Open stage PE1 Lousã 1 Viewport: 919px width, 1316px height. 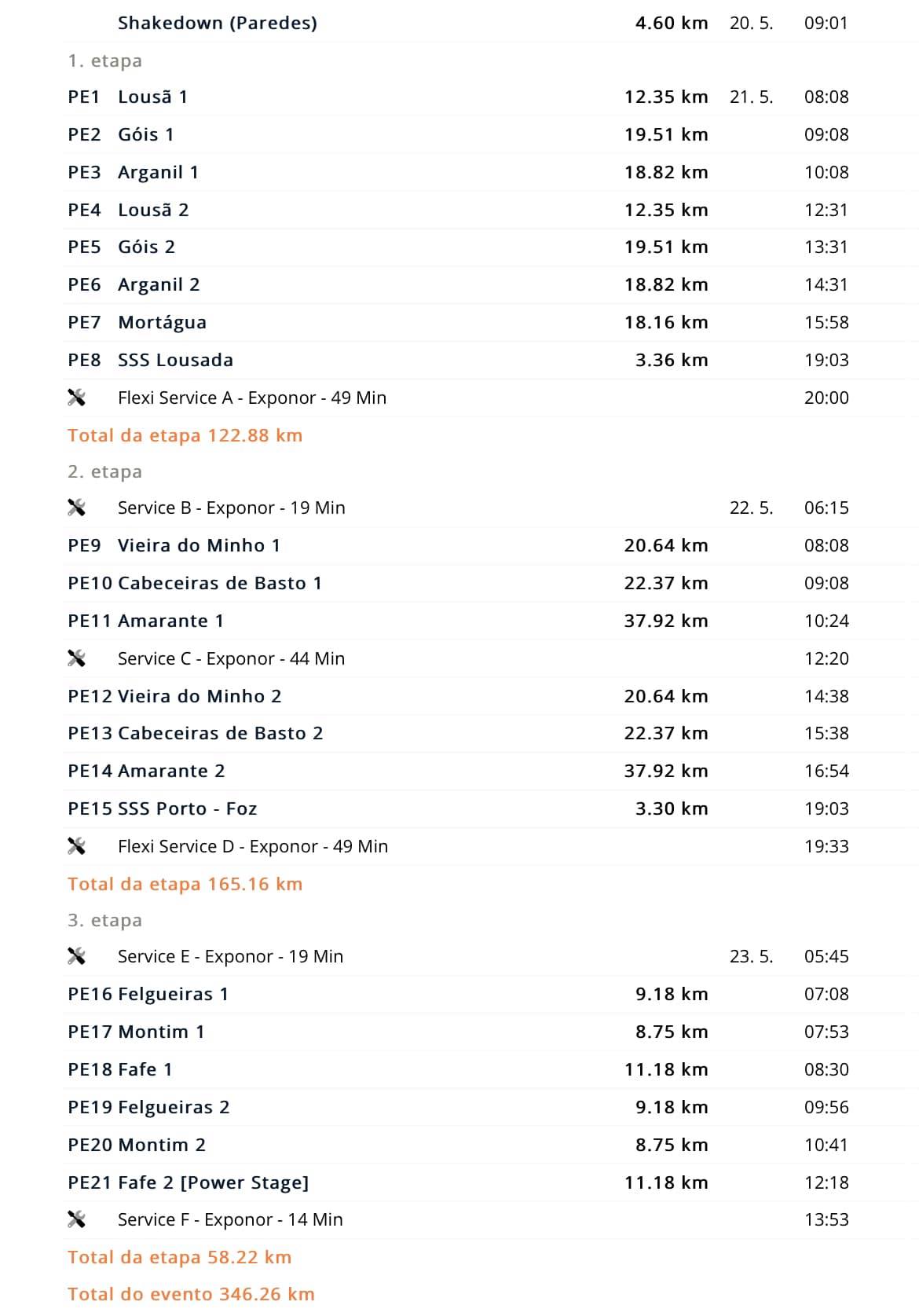152,97
